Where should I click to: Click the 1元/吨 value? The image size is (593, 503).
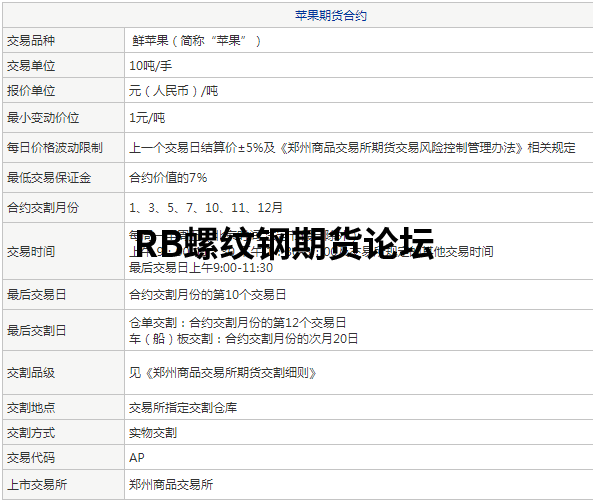pyautogui.click(x=147, y=118)
